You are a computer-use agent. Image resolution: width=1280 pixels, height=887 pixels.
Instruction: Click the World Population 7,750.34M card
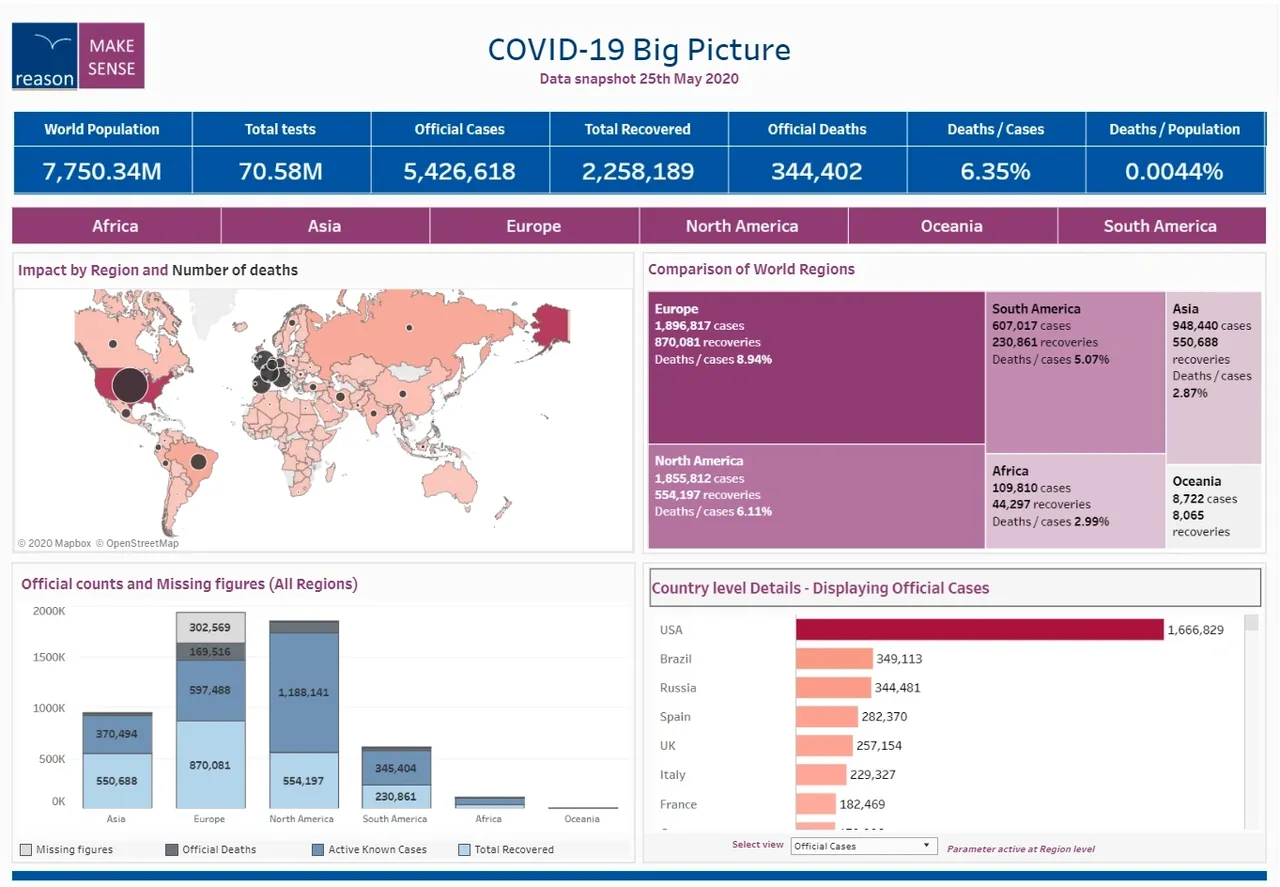click(x=102, y=153)
